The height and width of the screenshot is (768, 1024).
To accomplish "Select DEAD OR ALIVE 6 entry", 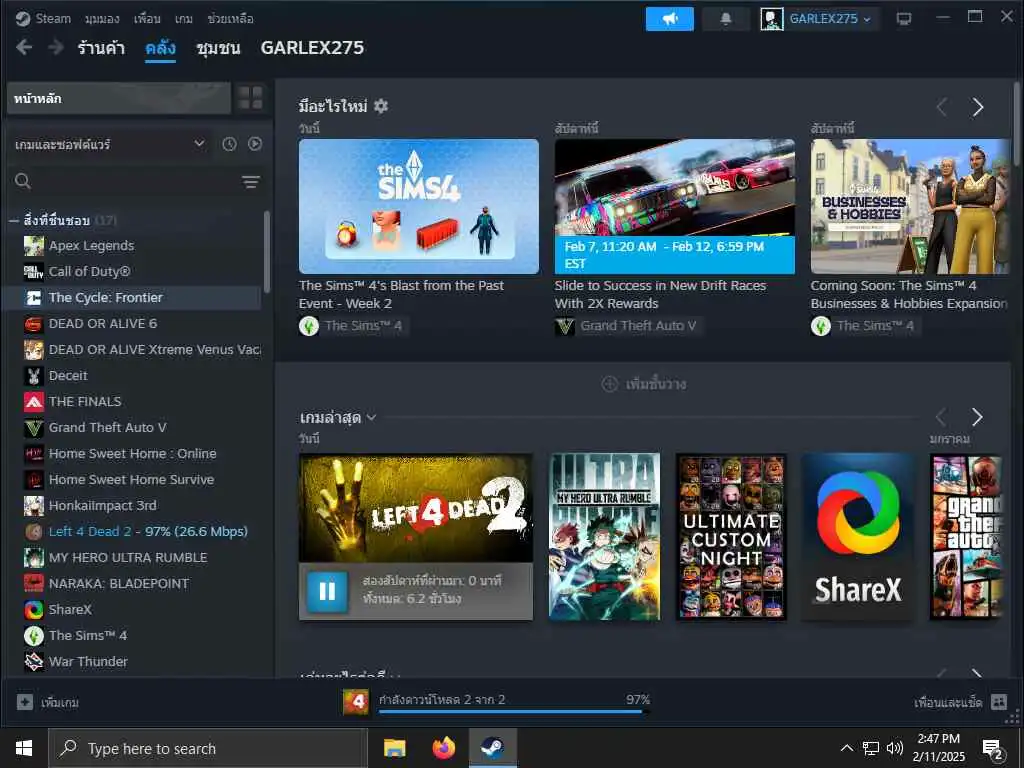I will coord(133,324).
